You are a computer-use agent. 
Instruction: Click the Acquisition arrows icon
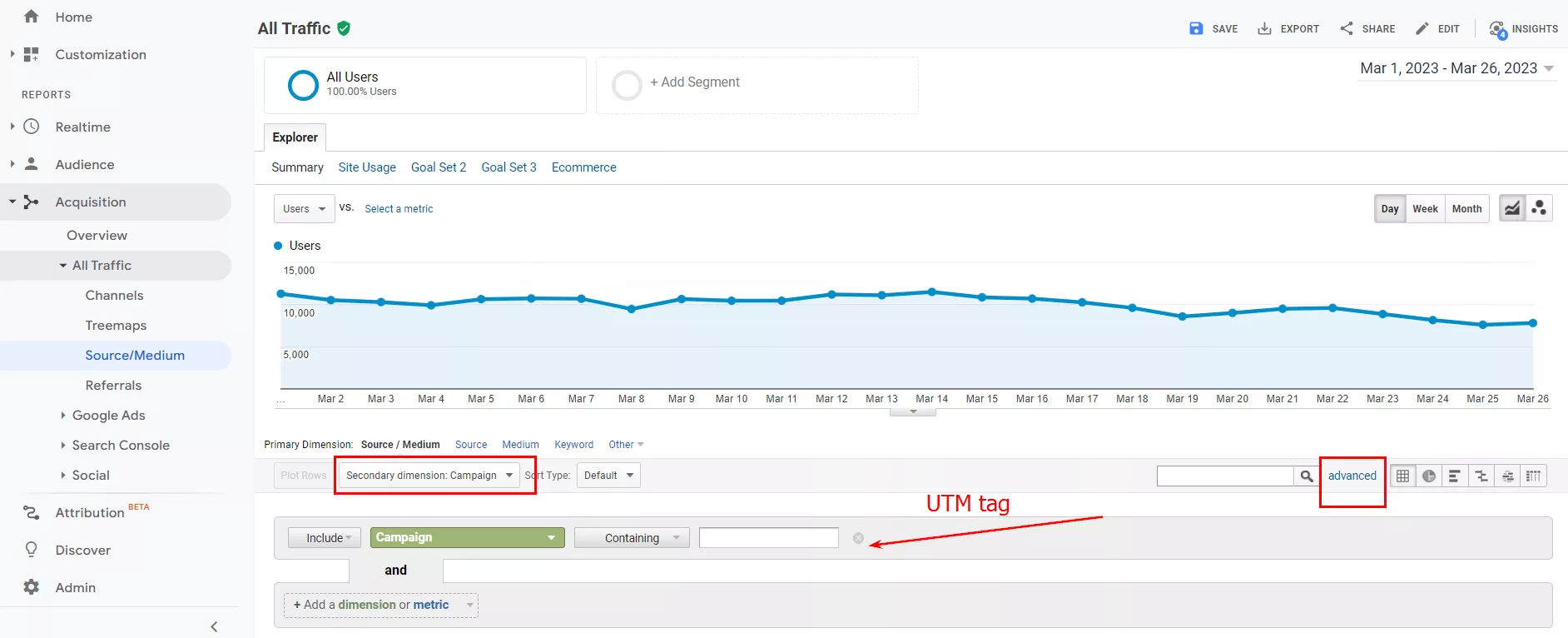coord(32,202)
